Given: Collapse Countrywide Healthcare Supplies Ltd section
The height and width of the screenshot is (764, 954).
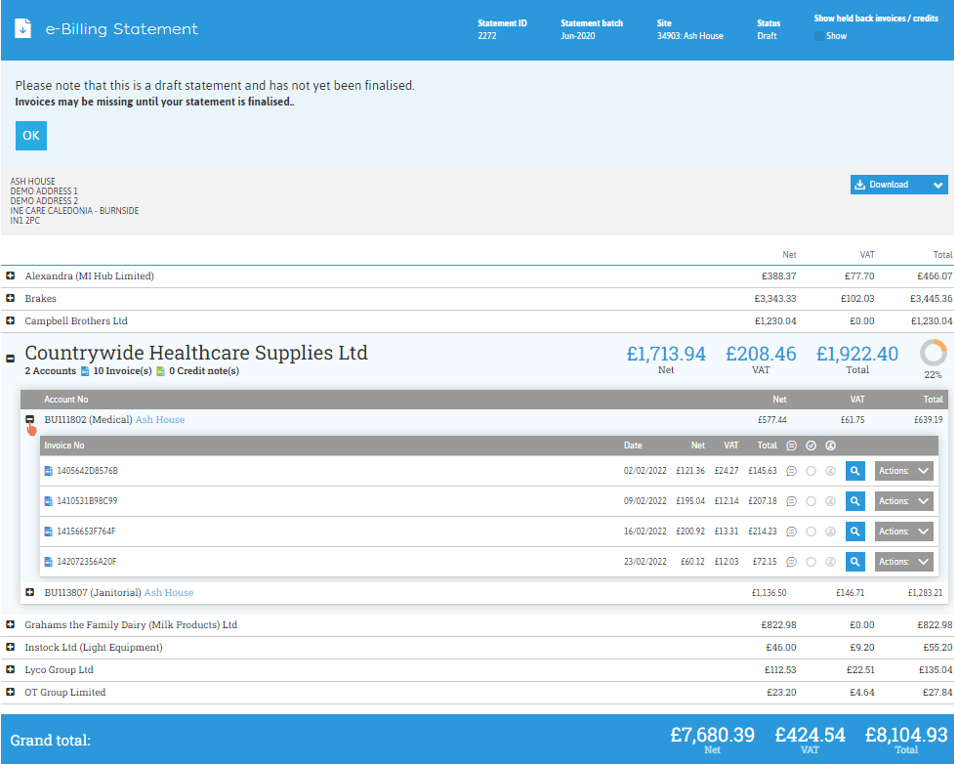Looking at the screenshot, I should [10, 358].
